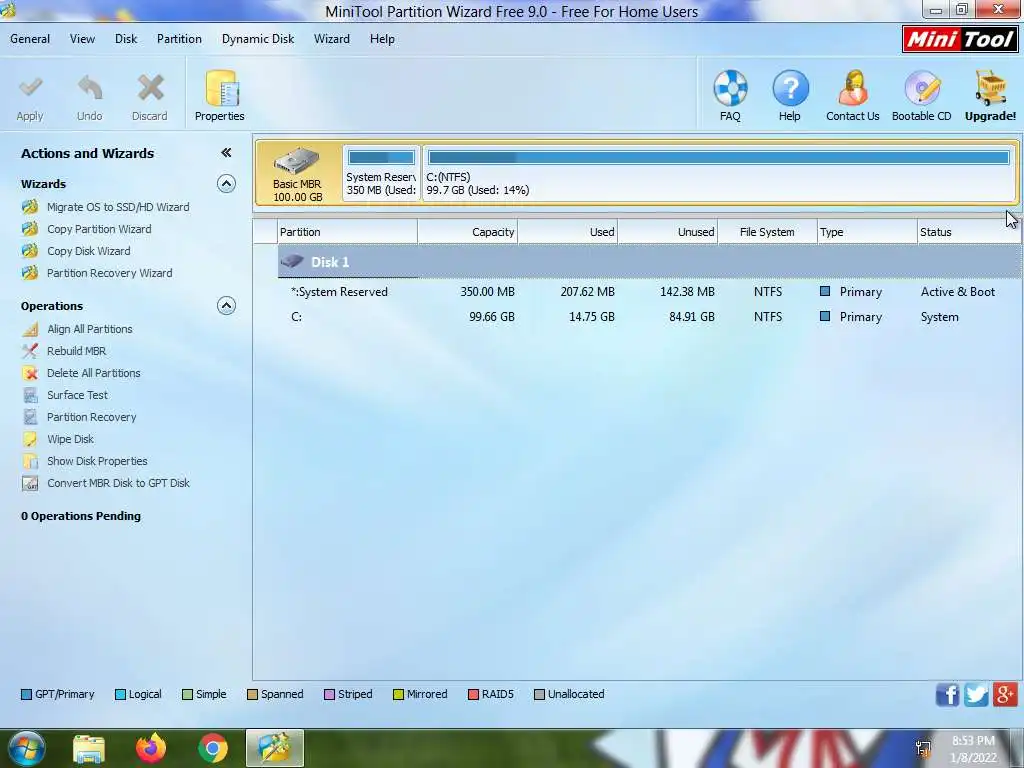This screenshot has width=1024, height=768.
Task: Launch Firefox from the taskbar
Action: tap(151, 748)
